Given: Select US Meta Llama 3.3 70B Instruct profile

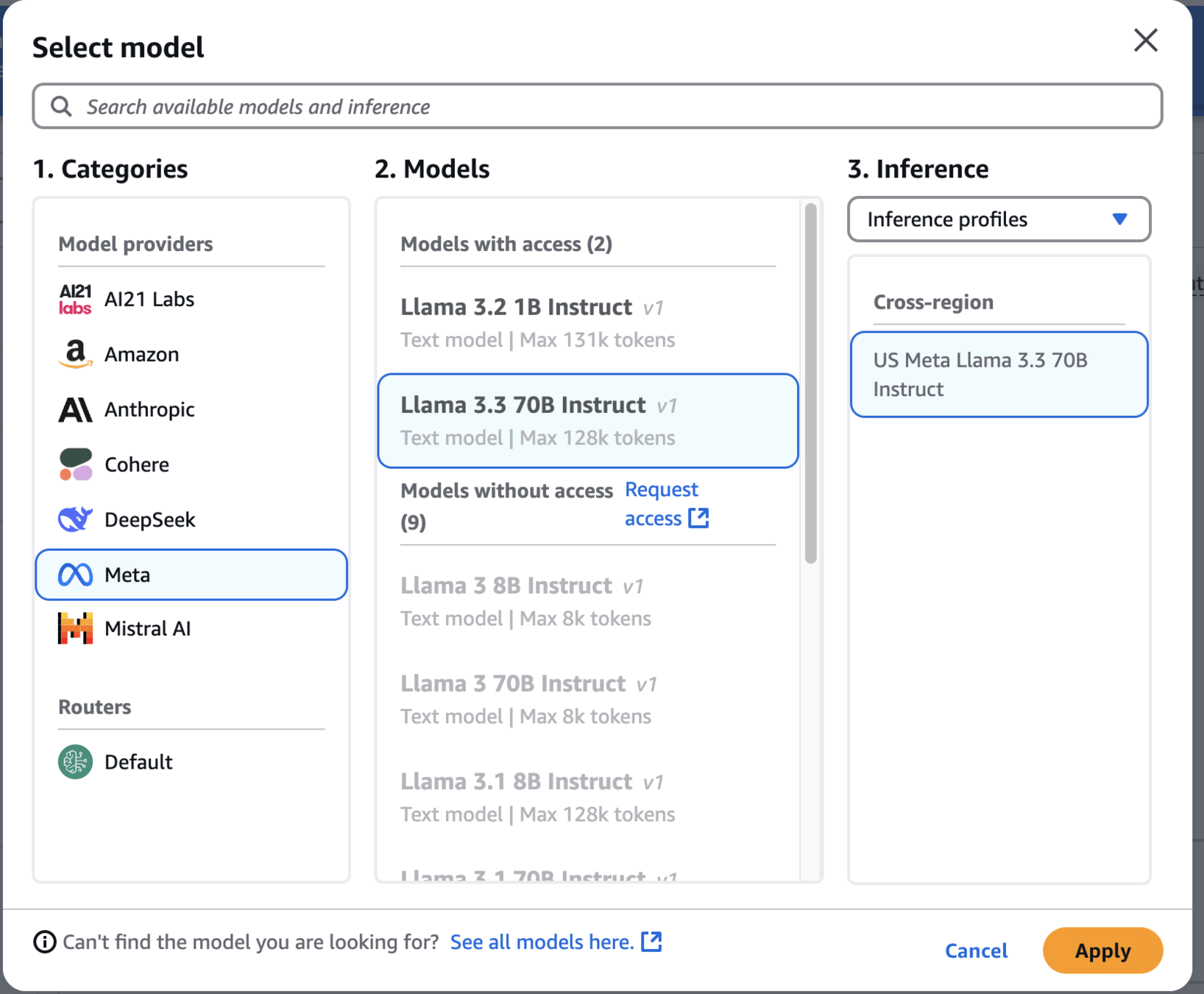Looking at the screenshot, I should click(999, 375).
